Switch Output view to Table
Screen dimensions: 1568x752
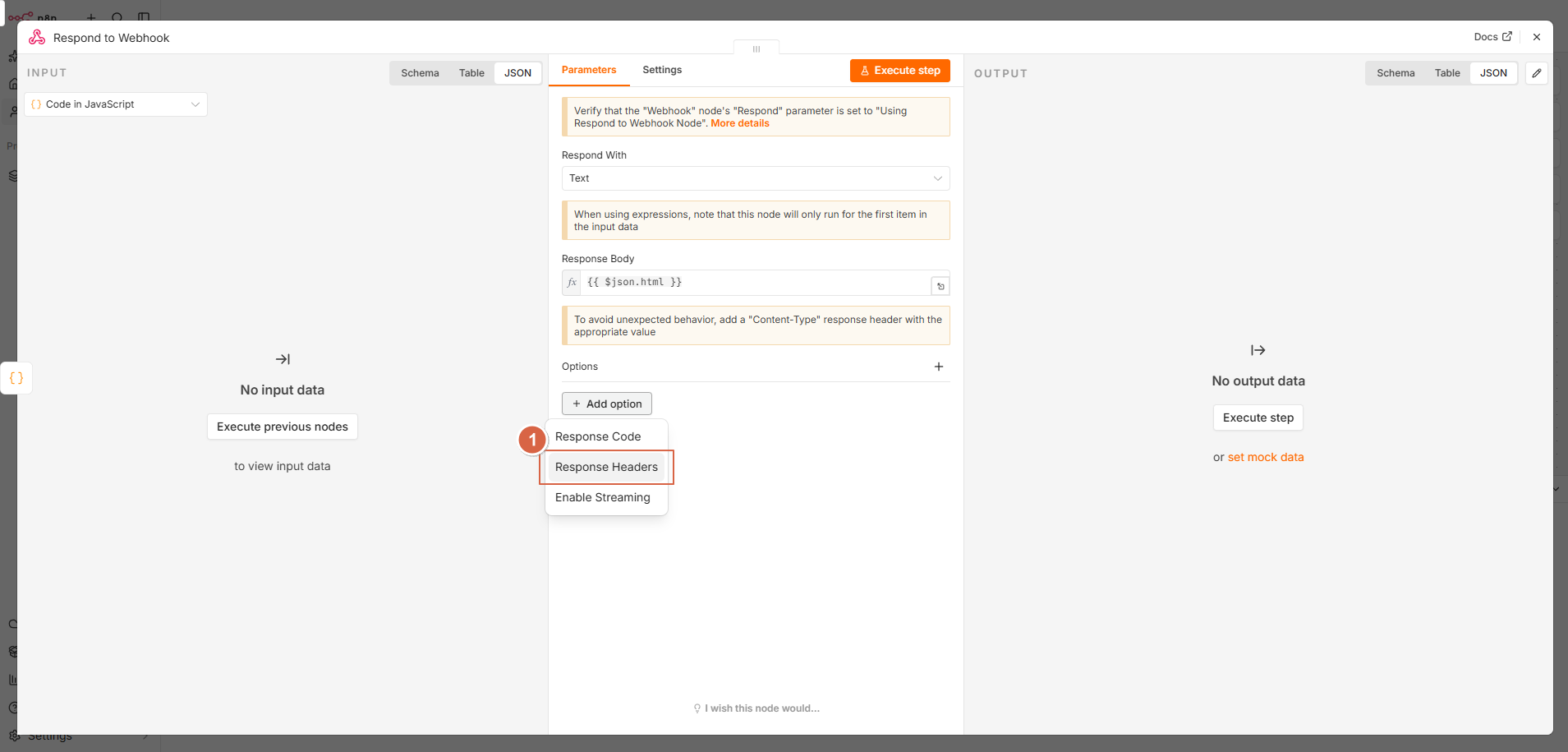1447,73
